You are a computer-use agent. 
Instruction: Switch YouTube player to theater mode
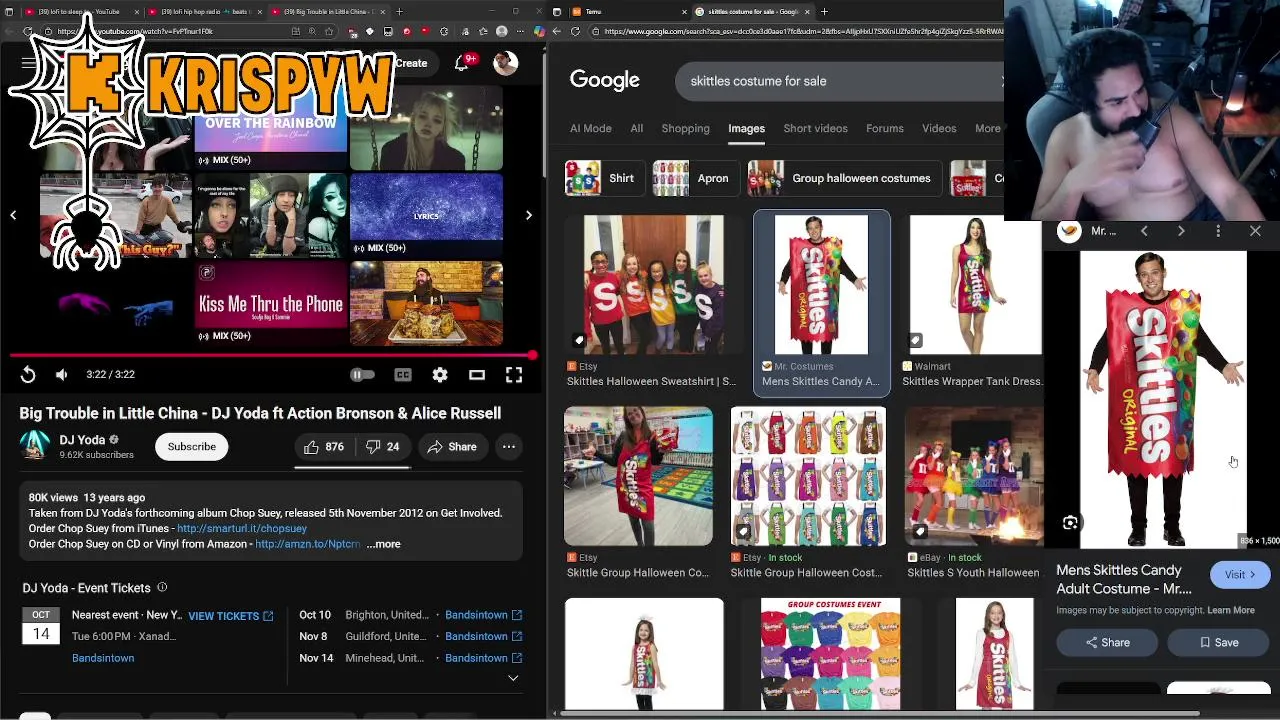tap(477, 375)
